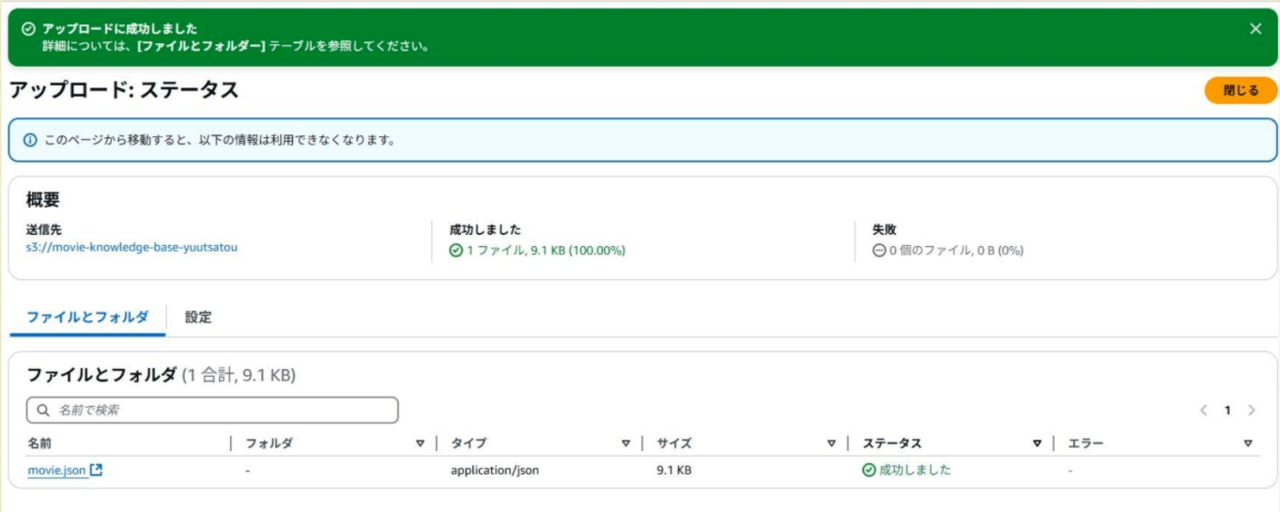The width and height of the screenshot is (1280, 512).
Task: Sort by サイズ column arrow
Action: click(x=831, y=443)
